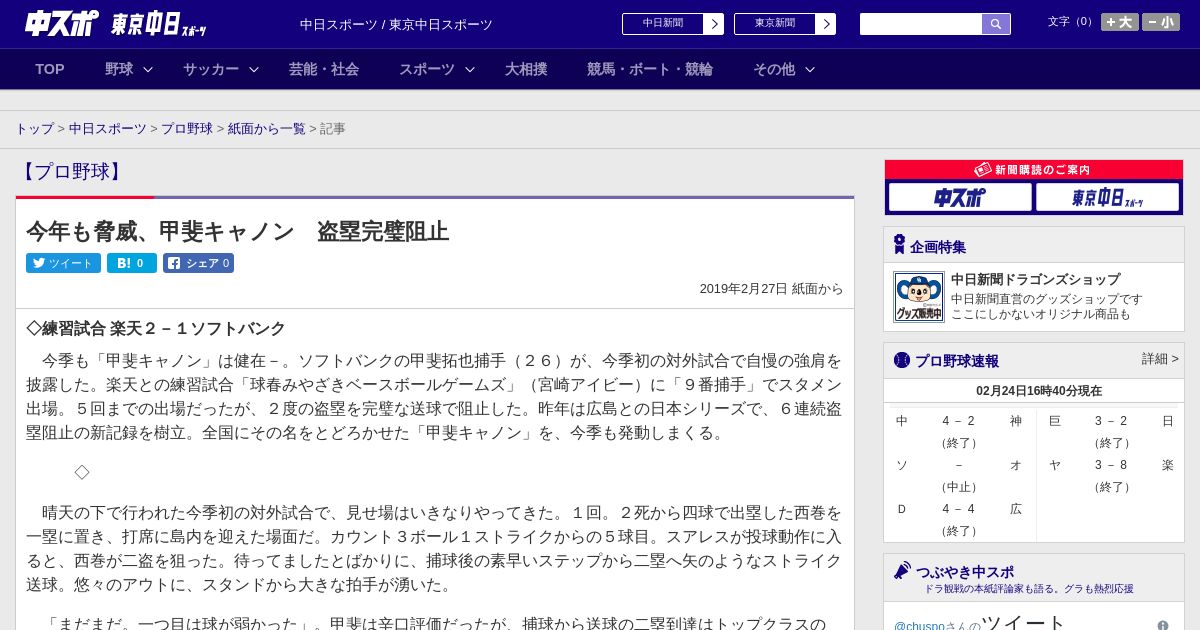Click the プロ野球 breadcrumb link
This screenshot has height=630, width=1200.
pyautogui.click(x=187, y=129)
